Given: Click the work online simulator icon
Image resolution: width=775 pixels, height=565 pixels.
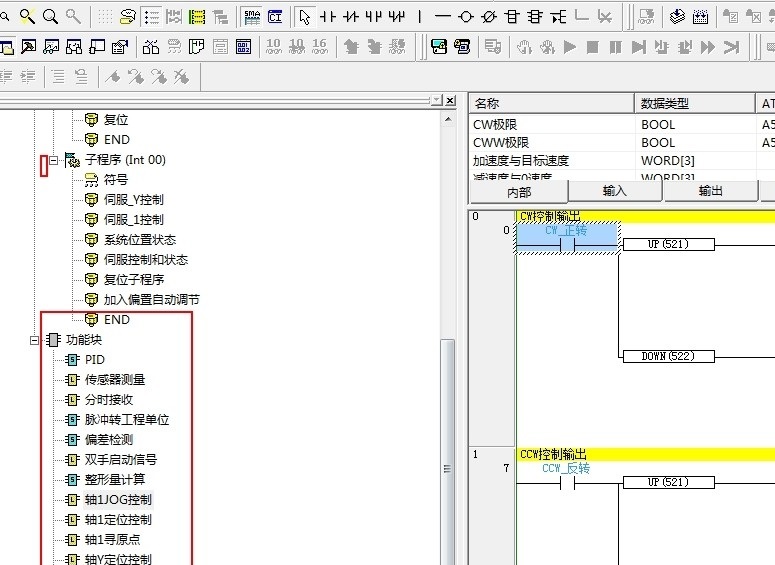Looking at the screenshot, I should [x=439, y=47].
